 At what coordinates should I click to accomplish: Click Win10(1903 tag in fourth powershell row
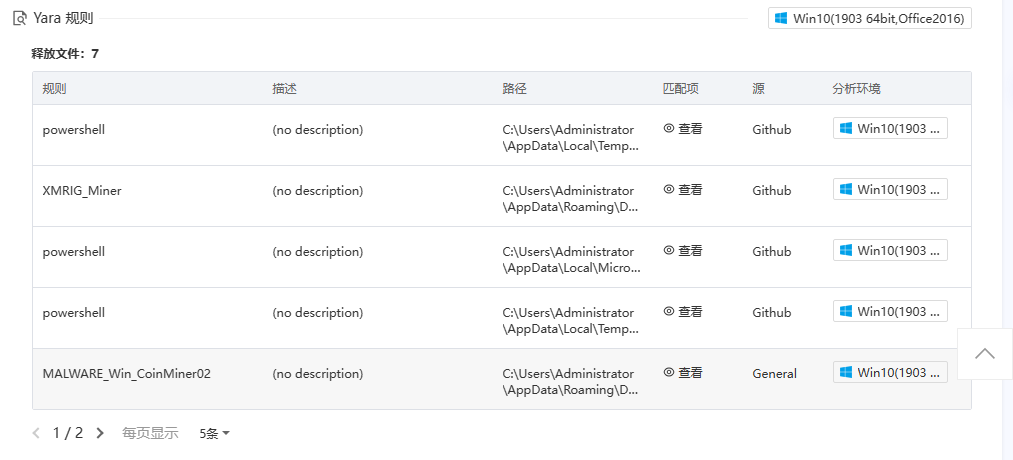pyautogui.click(x=890, y=311)
